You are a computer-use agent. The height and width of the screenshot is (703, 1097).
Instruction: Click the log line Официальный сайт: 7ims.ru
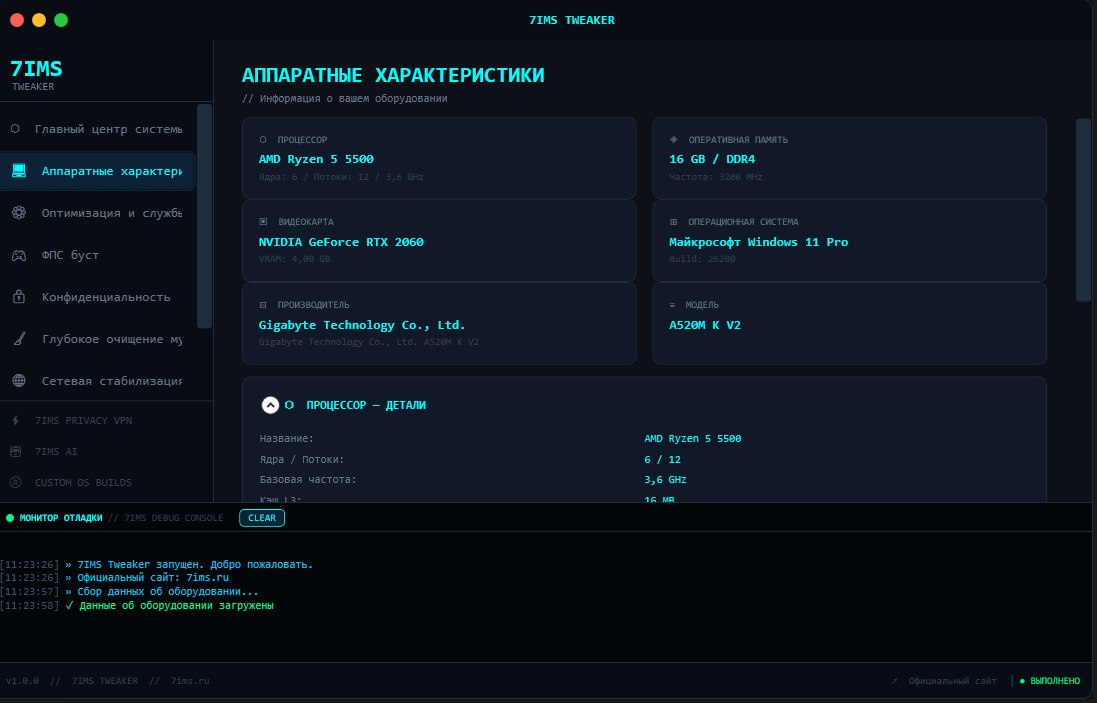click(x=153, y=578)
